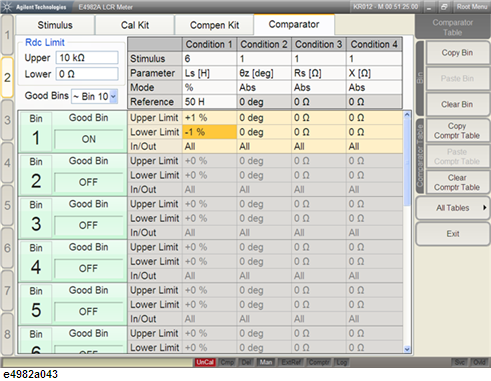This screenshot has width=491, height=381.
Task: Switch to the Compen Kit tab
Action: click(214, 25)
